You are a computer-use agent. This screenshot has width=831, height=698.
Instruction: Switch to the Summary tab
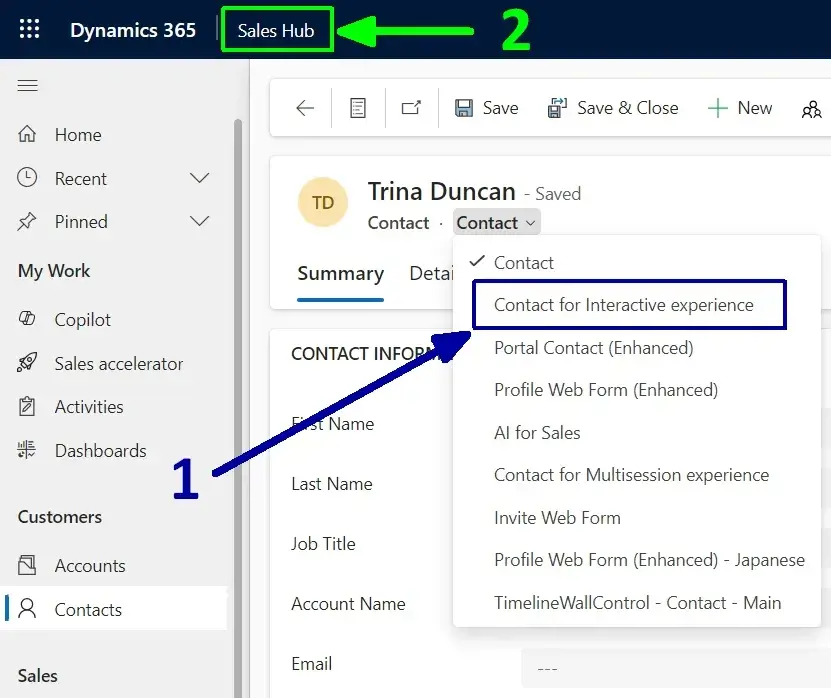[340, 273]
